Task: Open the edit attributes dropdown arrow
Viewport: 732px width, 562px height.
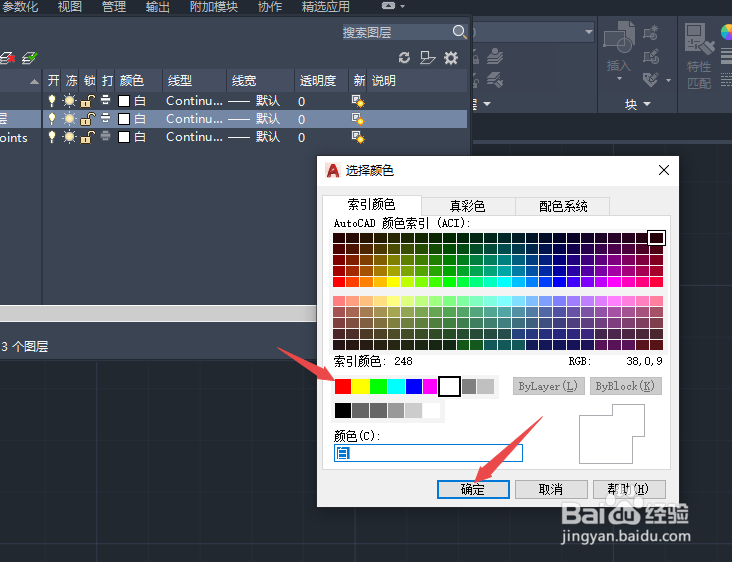Action: (668, 80)
